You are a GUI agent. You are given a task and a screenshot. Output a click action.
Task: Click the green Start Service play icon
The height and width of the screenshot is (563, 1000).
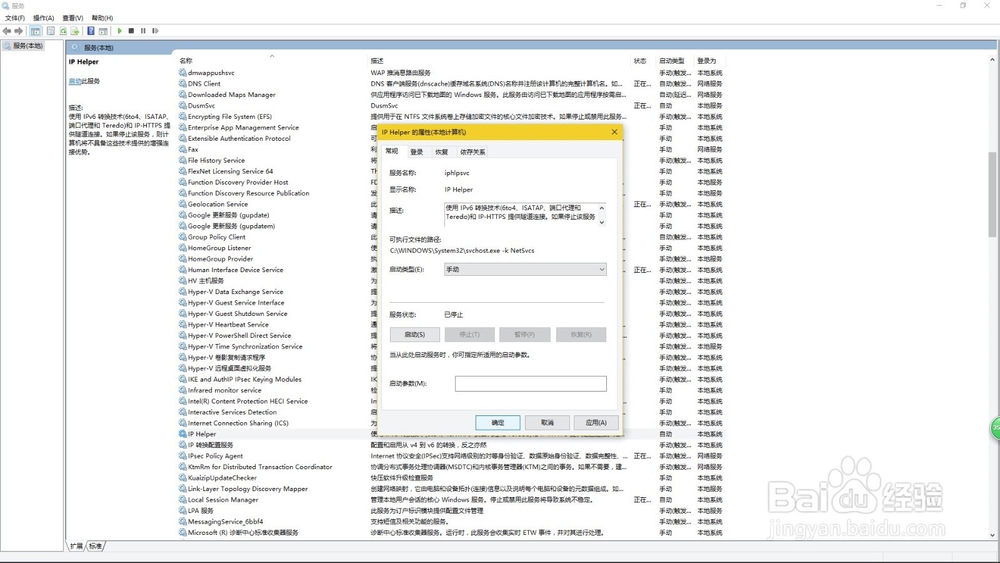pos(119,31)
